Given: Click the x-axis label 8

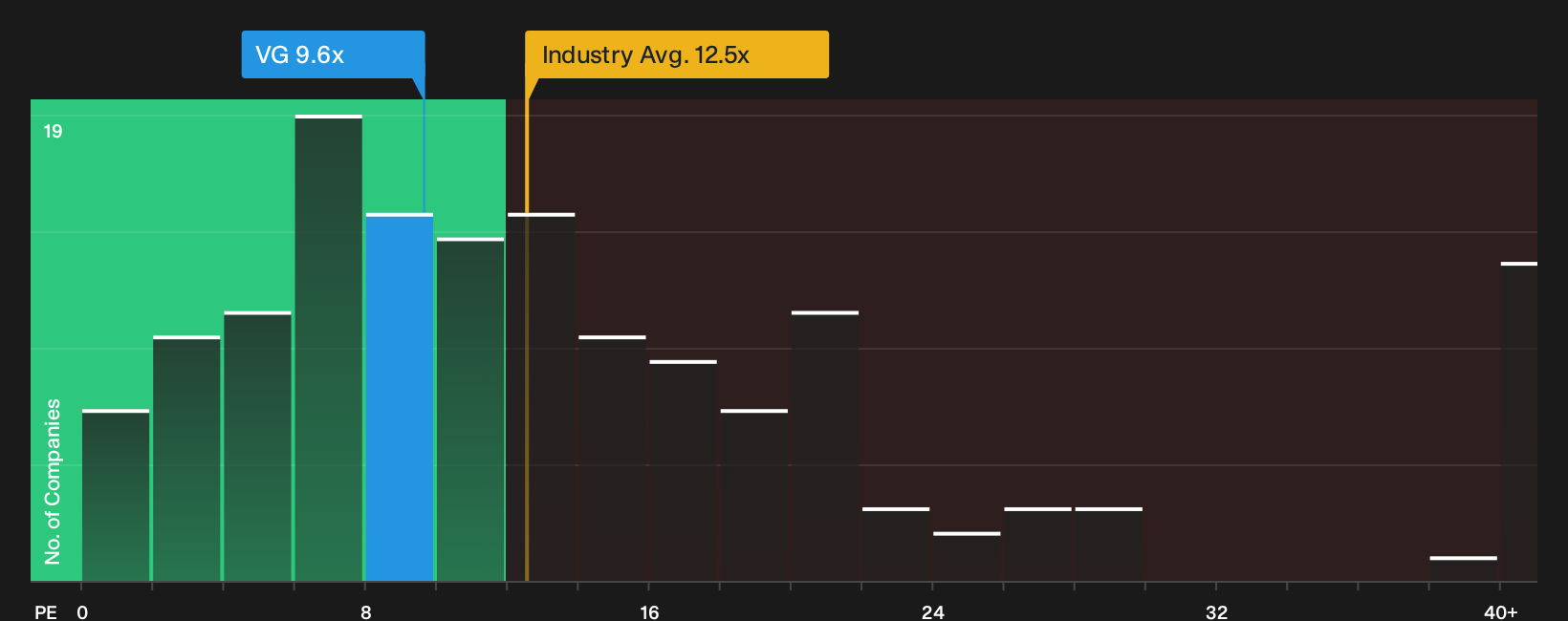Looking at the screenshot, I should pyautogui.click(x=366, y=611).
